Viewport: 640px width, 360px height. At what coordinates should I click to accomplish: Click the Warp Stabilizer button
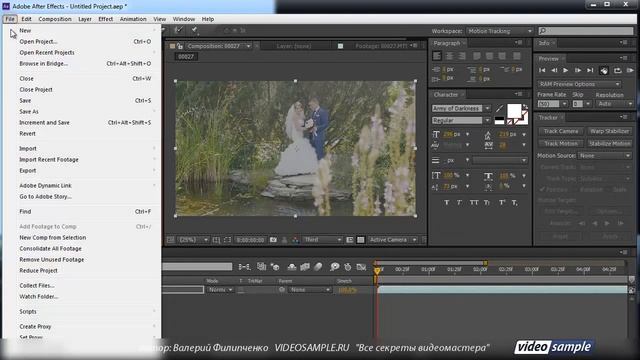click(609, 131)
